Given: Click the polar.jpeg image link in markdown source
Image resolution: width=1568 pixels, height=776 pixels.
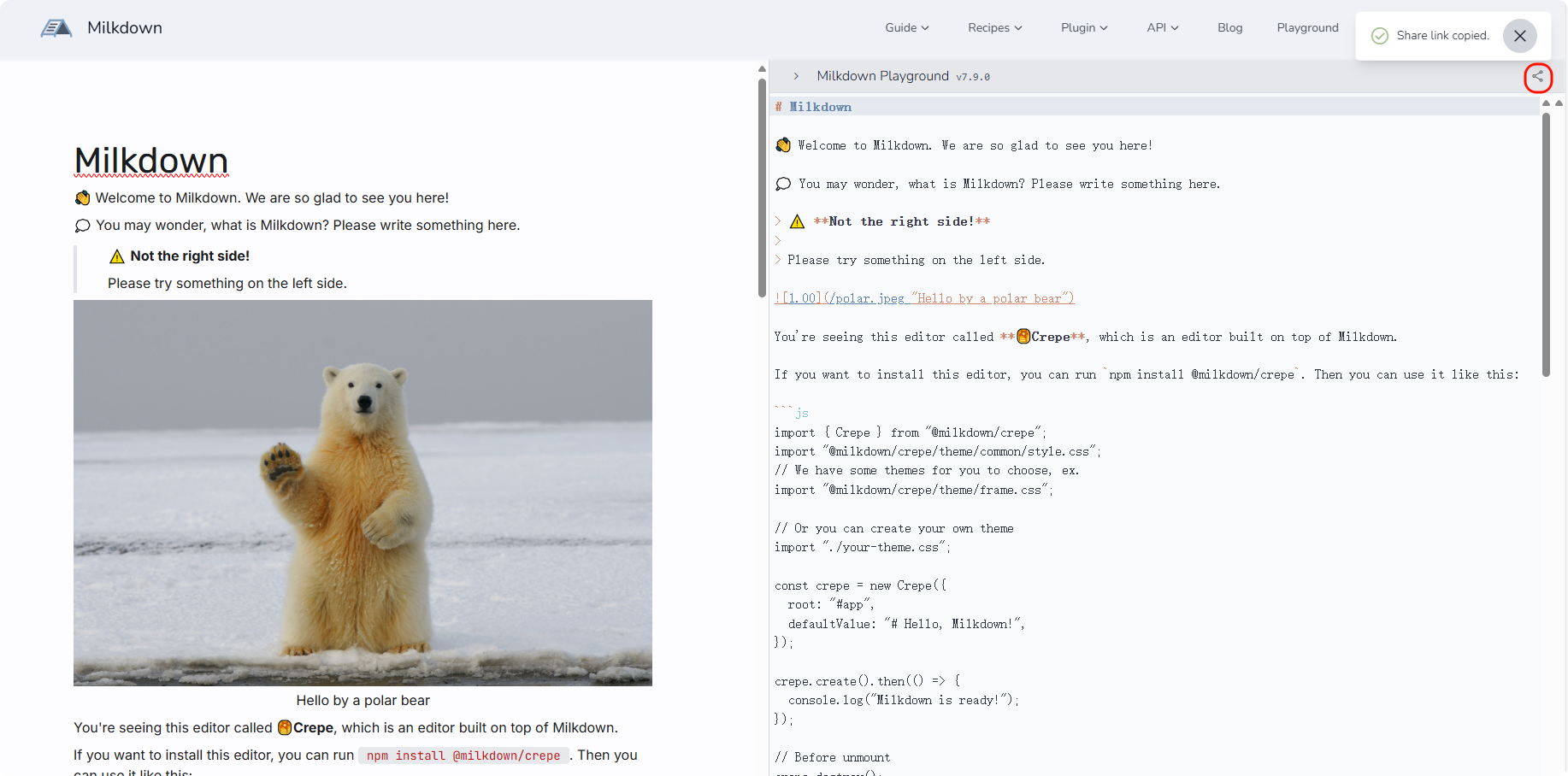Looking at the screenshot, I should click(x=924, y=298).
